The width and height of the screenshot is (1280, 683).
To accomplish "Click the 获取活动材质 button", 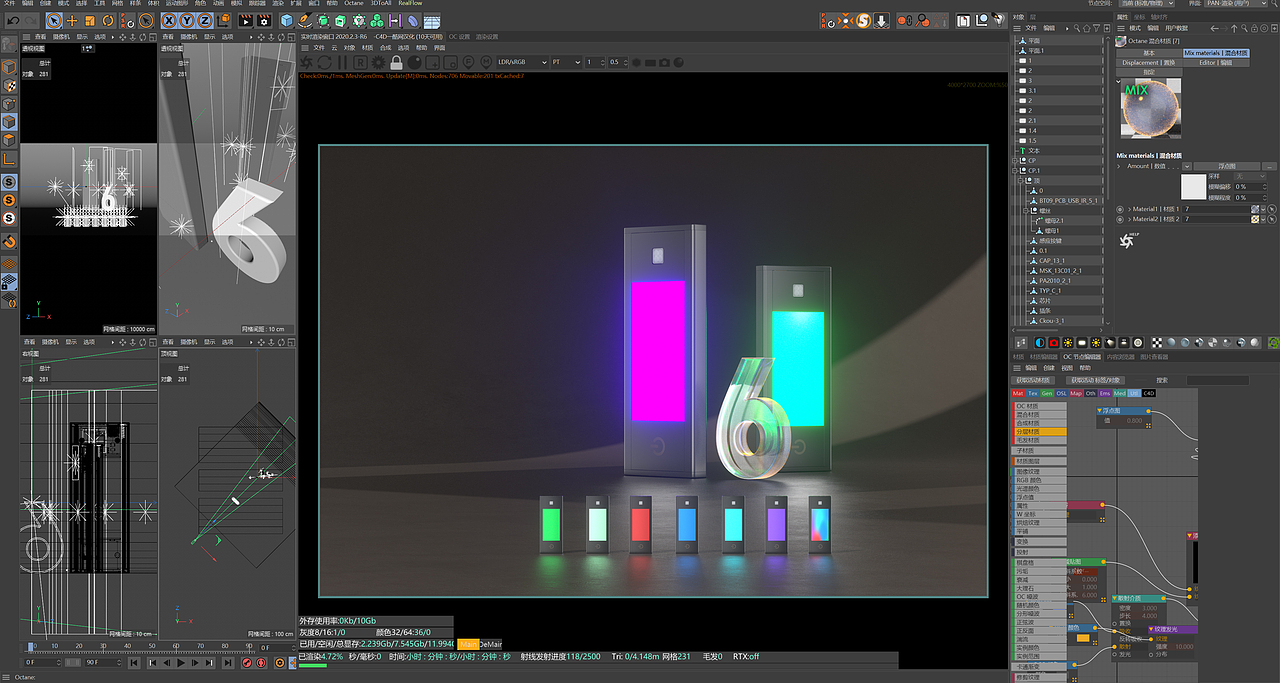I will click(1033, 380).
